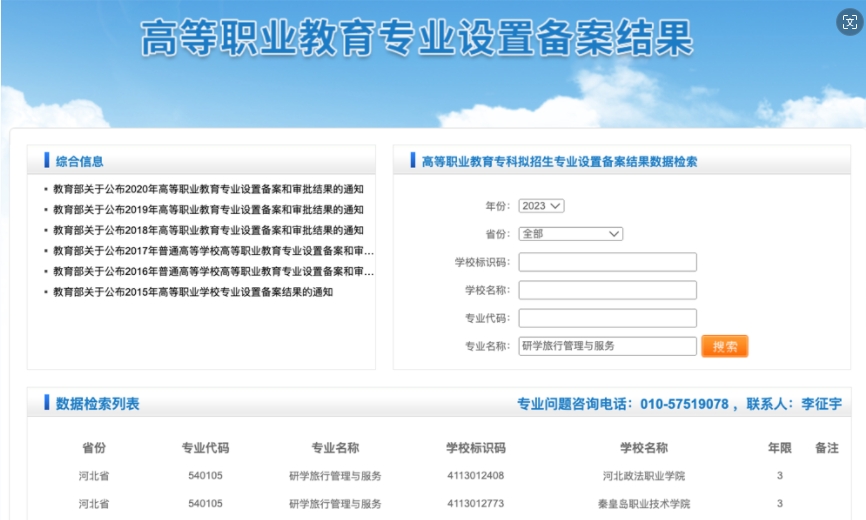The height and width of the screenshot is (520, 866).
Task: Click the 专业名称 field containing 研学旅行管理与服务
Action: point(608,346)
